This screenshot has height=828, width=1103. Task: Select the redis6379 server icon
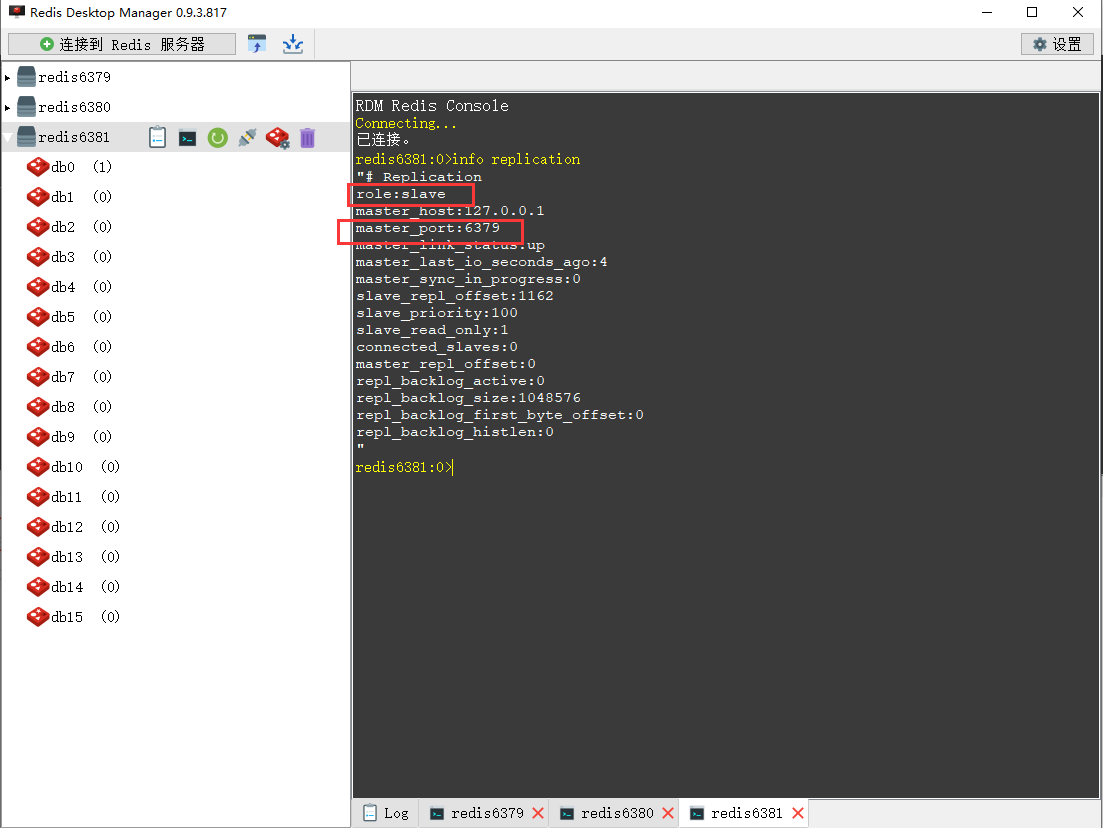(x=26, y=77)
